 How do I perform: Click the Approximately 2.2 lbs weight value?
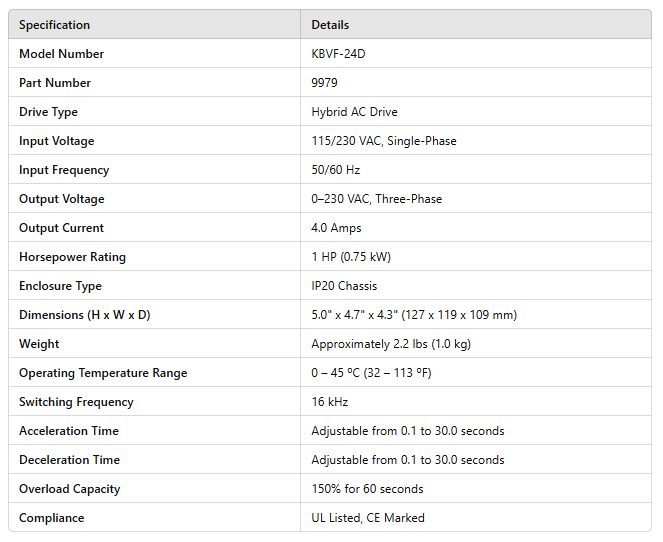pos(391,344)
